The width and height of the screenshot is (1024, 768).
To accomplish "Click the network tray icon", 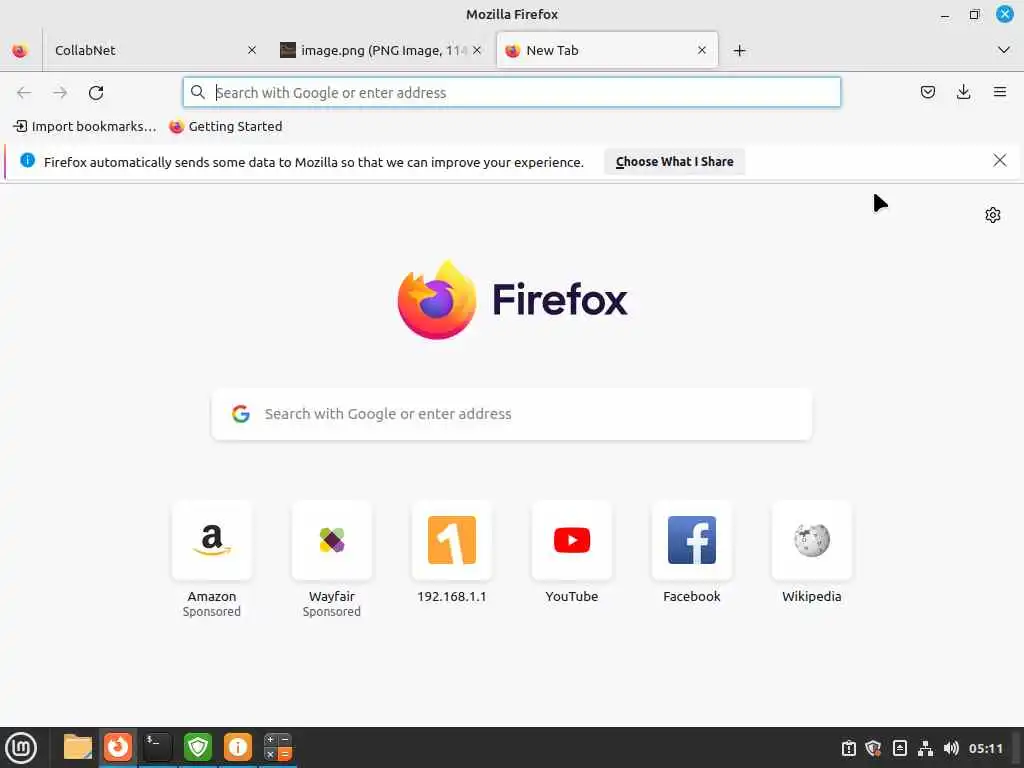I will (925, 748).
